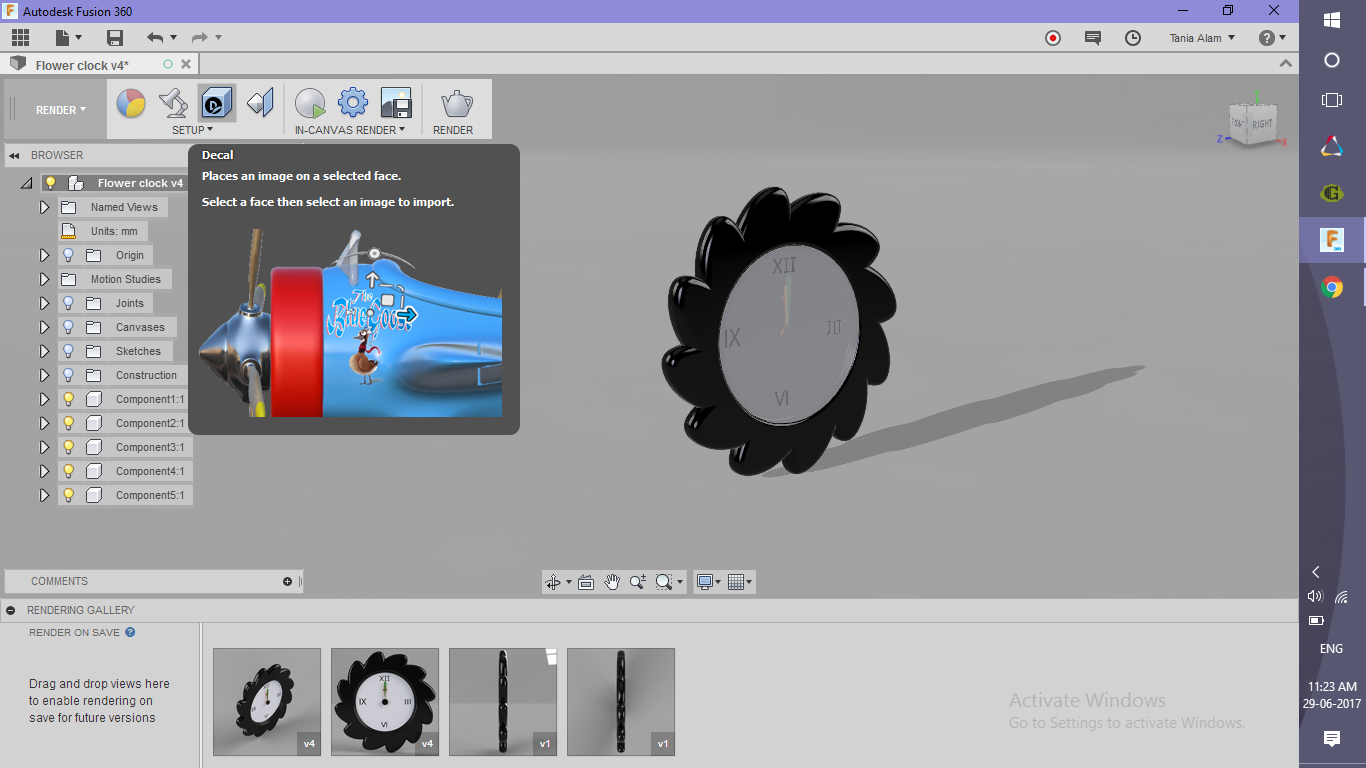Click the Render teapot icon
This screenshot has width=1366, height=768.
coord(457,103)
